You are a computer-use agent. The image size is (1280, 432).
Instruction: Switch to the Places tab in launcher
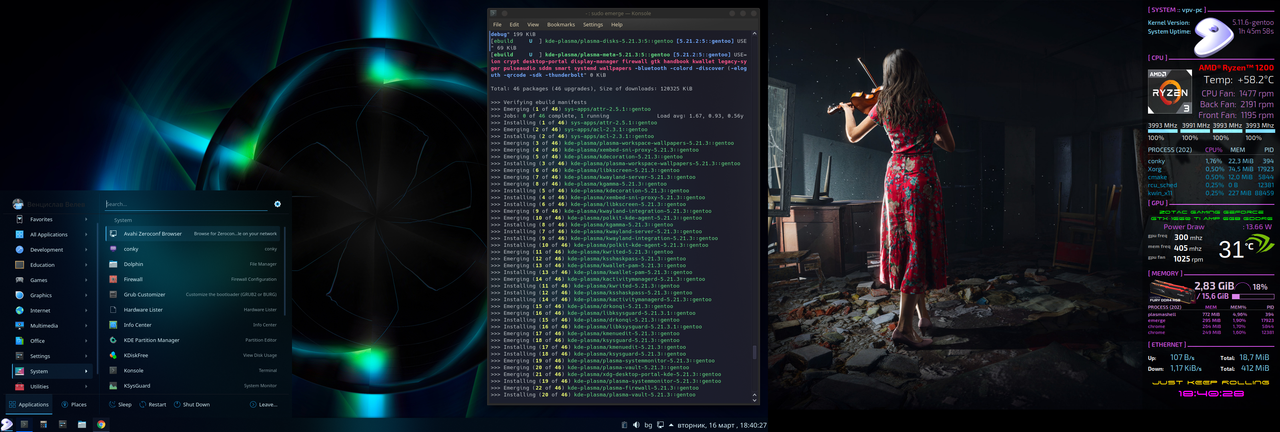(x=74, y=404)
